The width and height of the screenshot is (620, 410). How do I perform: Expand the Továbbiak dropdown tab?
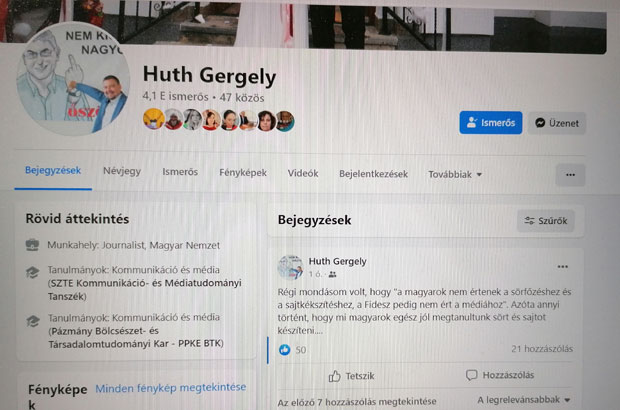(455, 174)
